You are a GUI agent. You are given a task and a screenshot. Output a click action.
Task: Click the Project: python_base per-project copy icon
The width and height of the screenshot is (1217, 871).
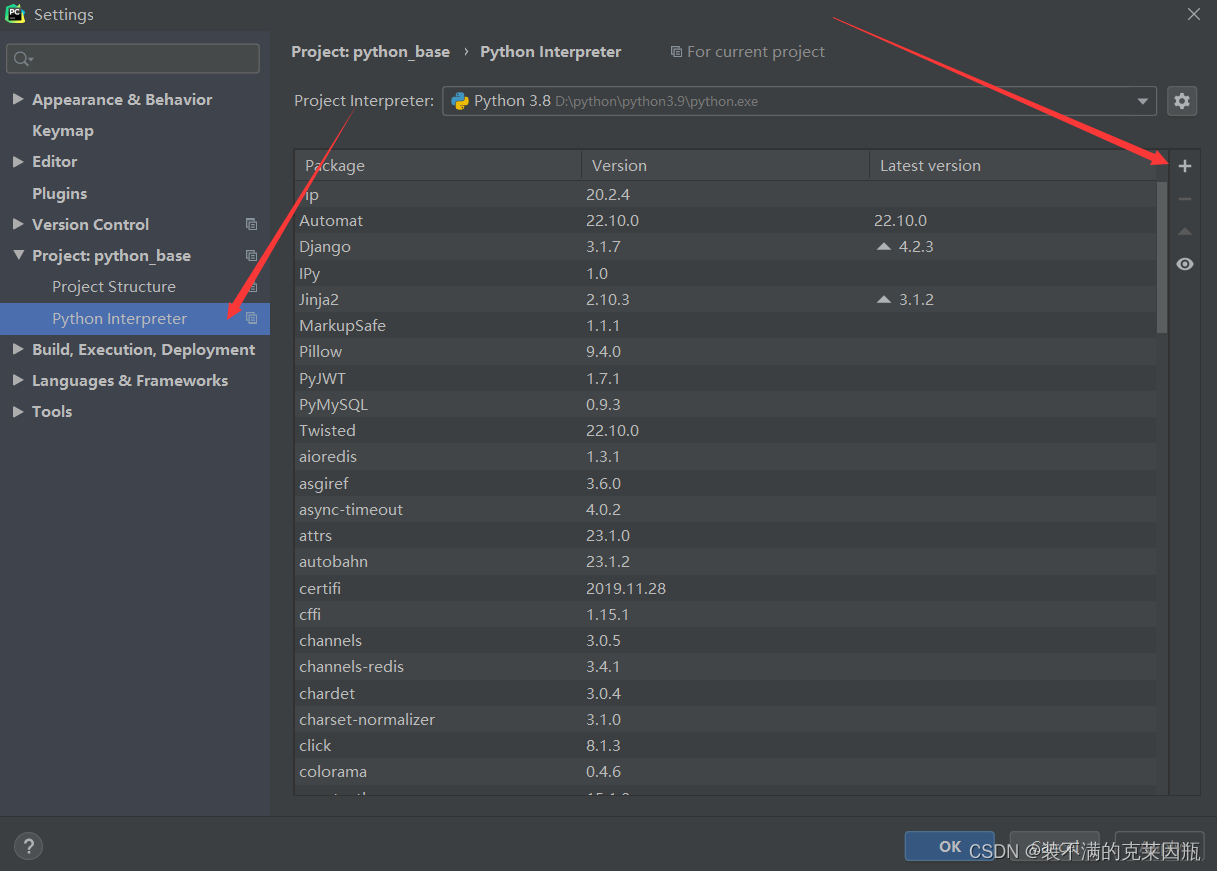click(x=251, y=256)
